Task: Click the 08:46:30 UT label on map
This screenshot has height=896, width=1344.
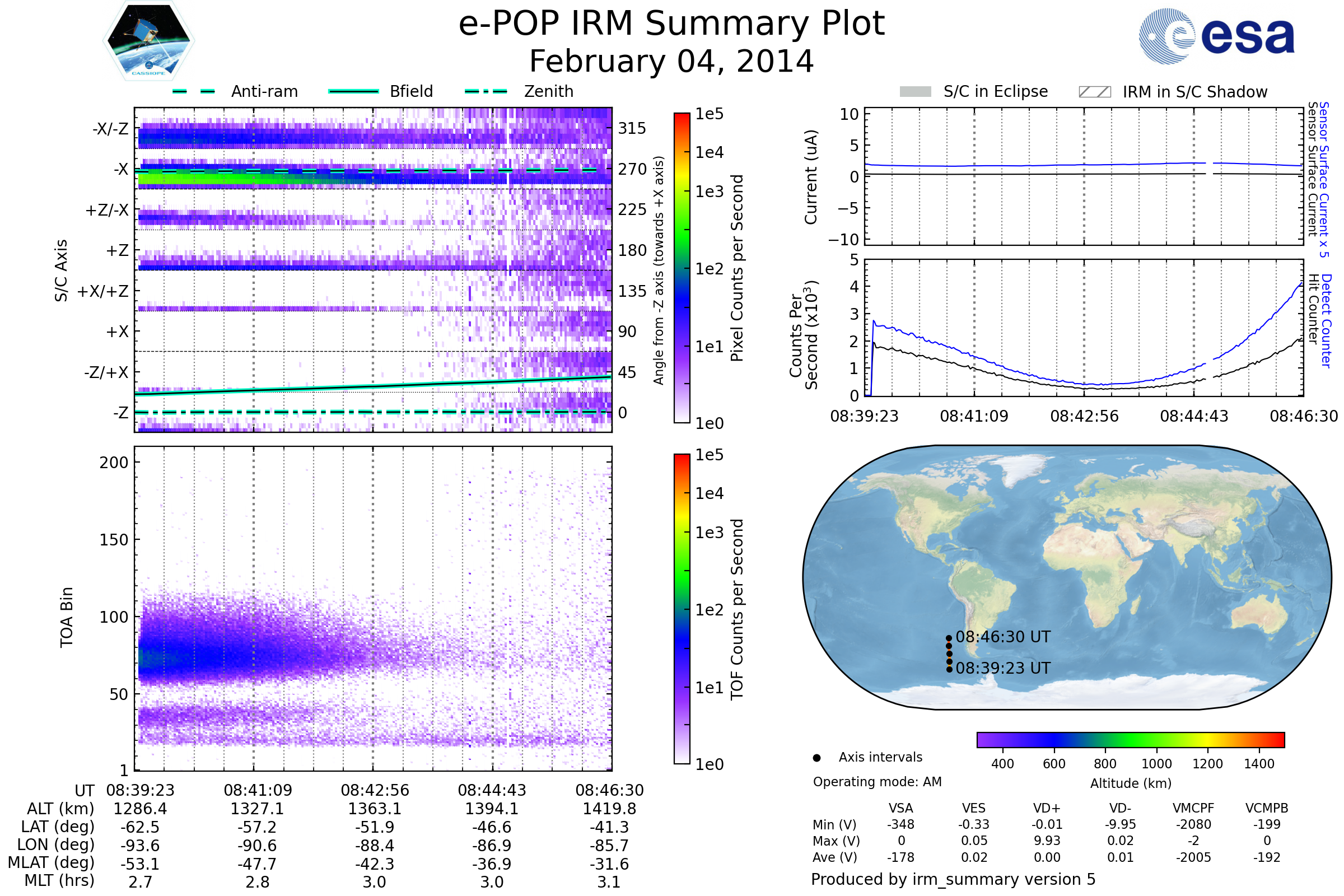Action: coord(1002,637)
